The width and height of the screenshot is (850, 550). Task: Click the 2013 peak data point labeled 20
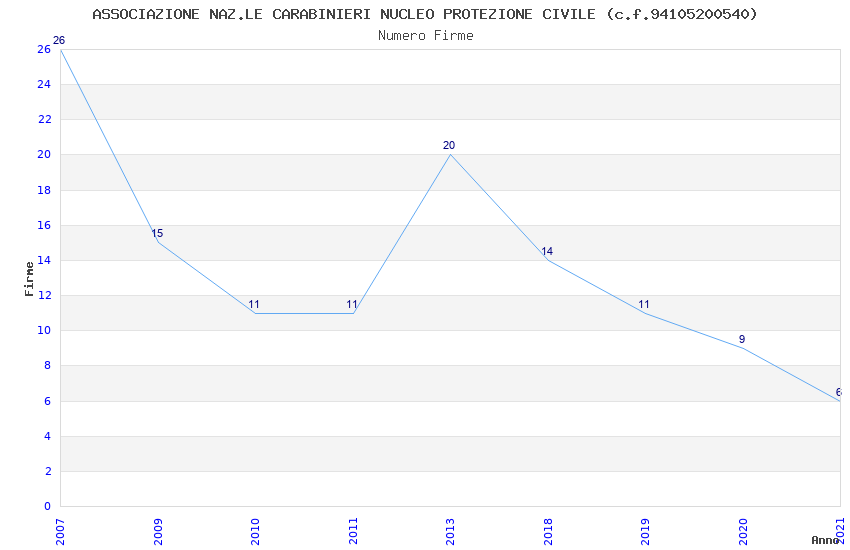(x=450, y=154)
